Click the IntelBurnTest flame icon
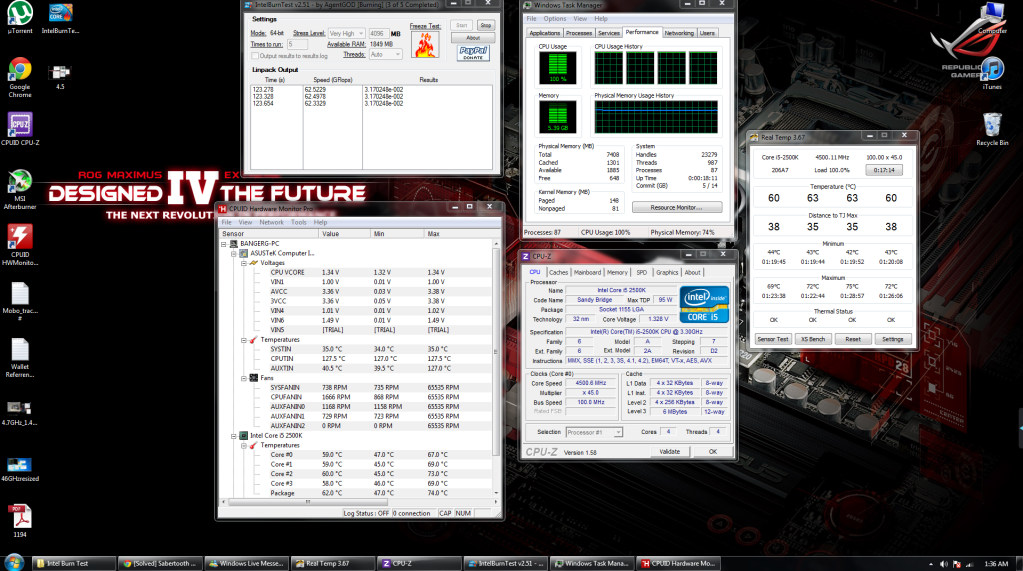The width and height of the screenshot is (1023, 571). 425,46
